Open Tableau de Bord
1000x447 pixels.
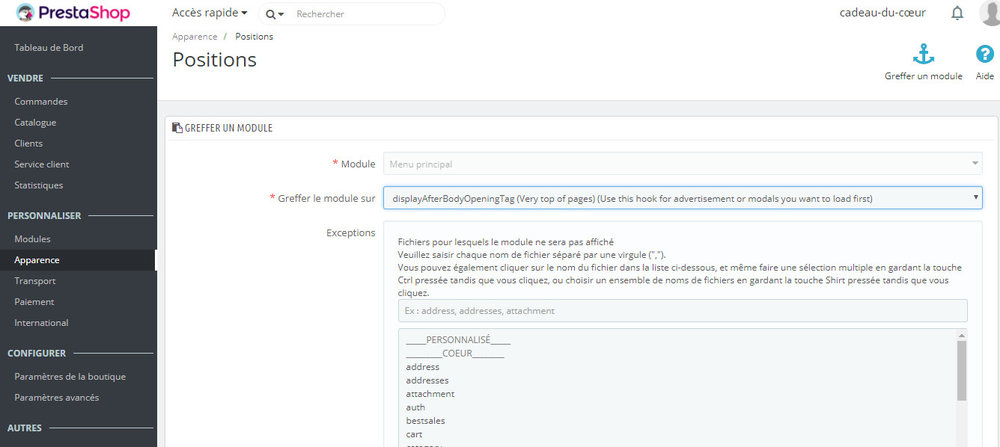click(x=48, y=48)
